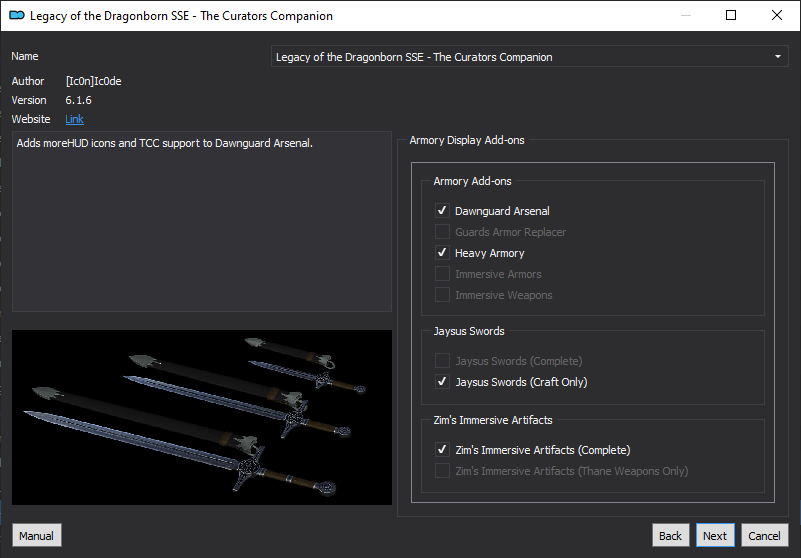Click the Mod Organizer icon in title bar
Viewport: 801px width, 558px height.
coord(17,15)
